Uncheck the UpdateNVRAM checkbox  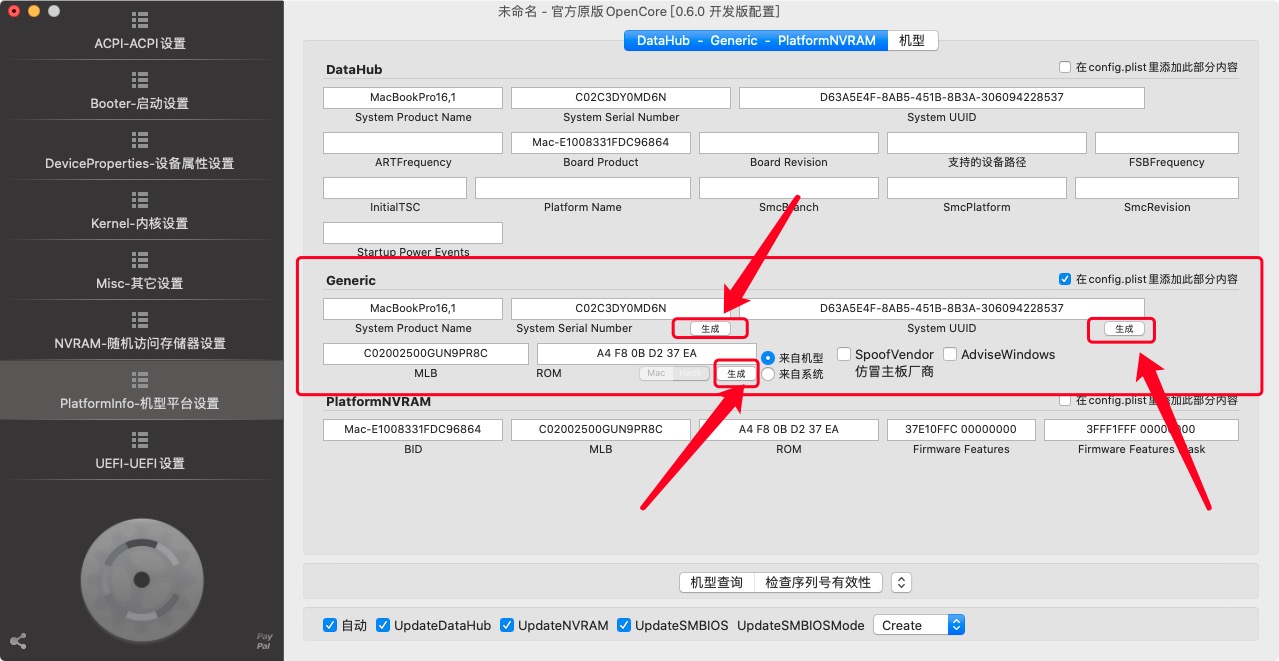(x=507, y=625)
